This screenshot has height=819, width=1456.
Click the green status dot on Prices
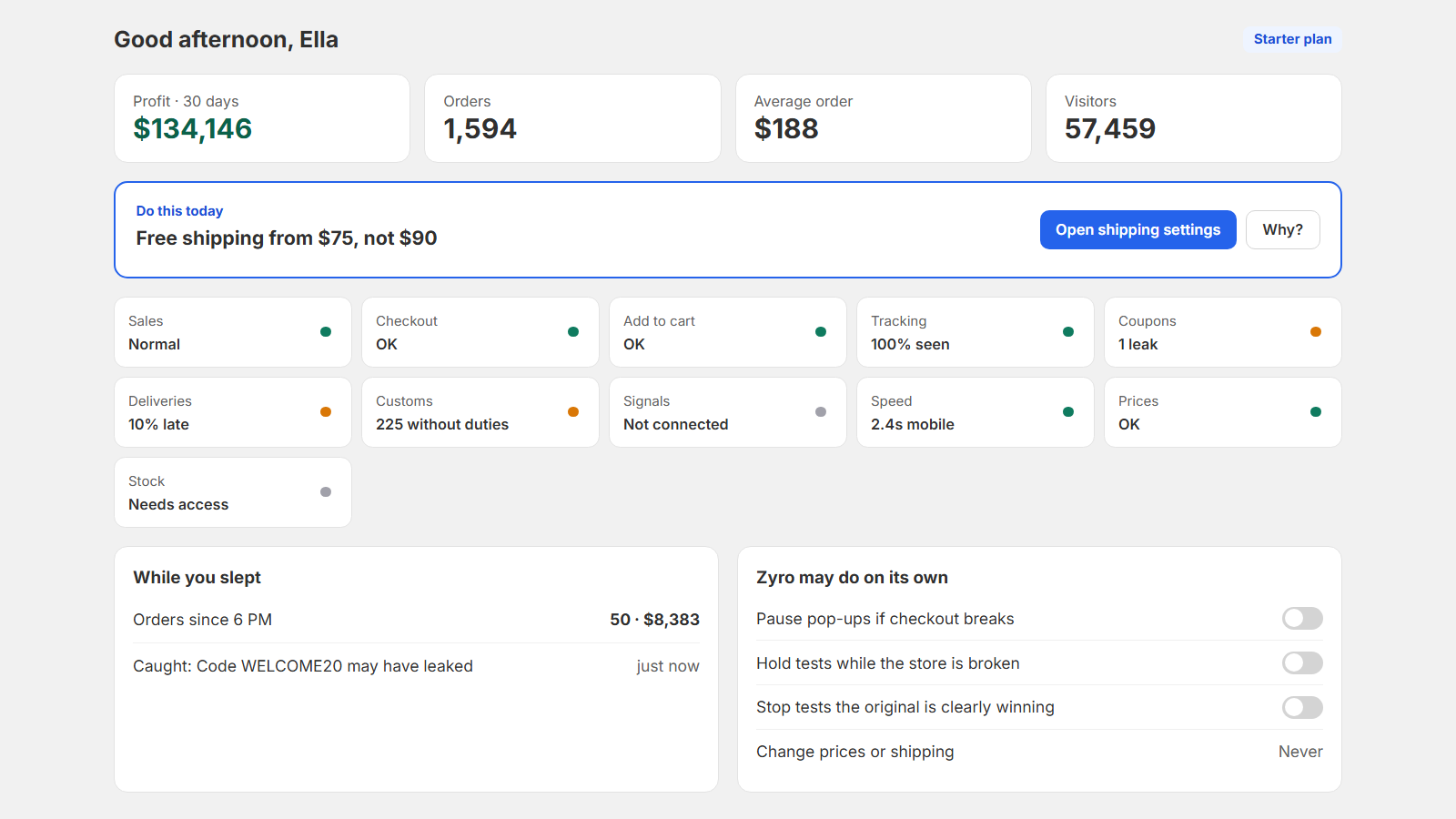1316,412
